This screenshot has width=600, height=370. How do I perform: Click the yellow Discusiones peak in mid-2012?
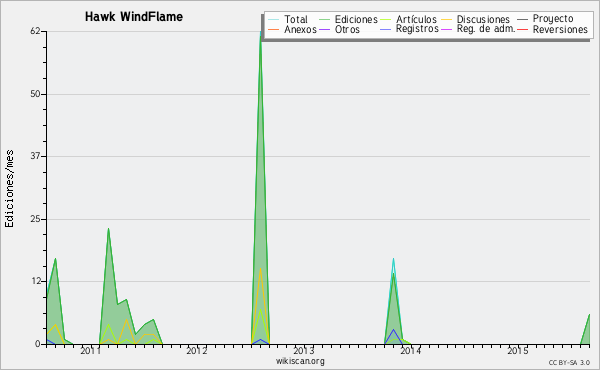(x=261, y=269)
